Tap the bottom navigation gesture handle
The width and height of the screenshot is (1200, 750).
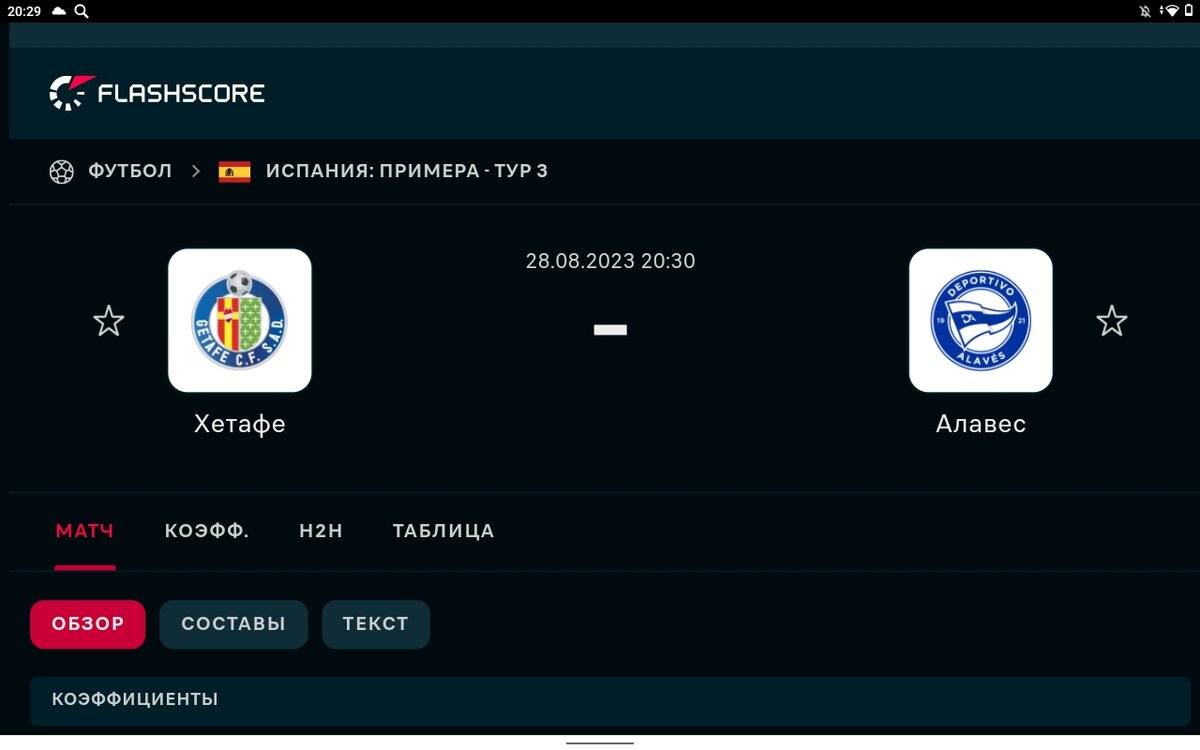pyautogui.click(x=600, y=743)
